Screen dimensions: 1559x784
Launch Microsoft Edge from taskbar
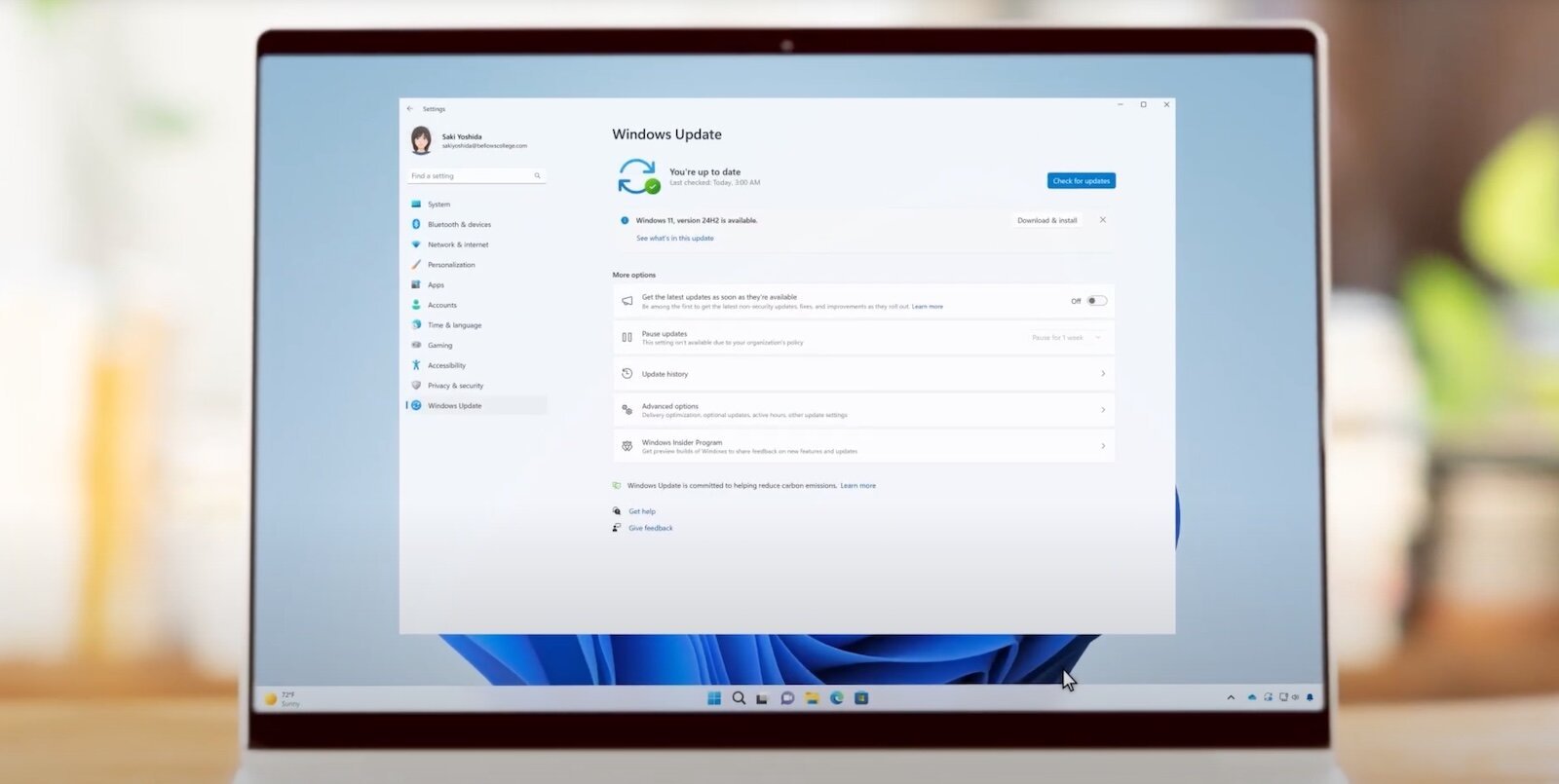pyautogui.click(x=837, y=698)
